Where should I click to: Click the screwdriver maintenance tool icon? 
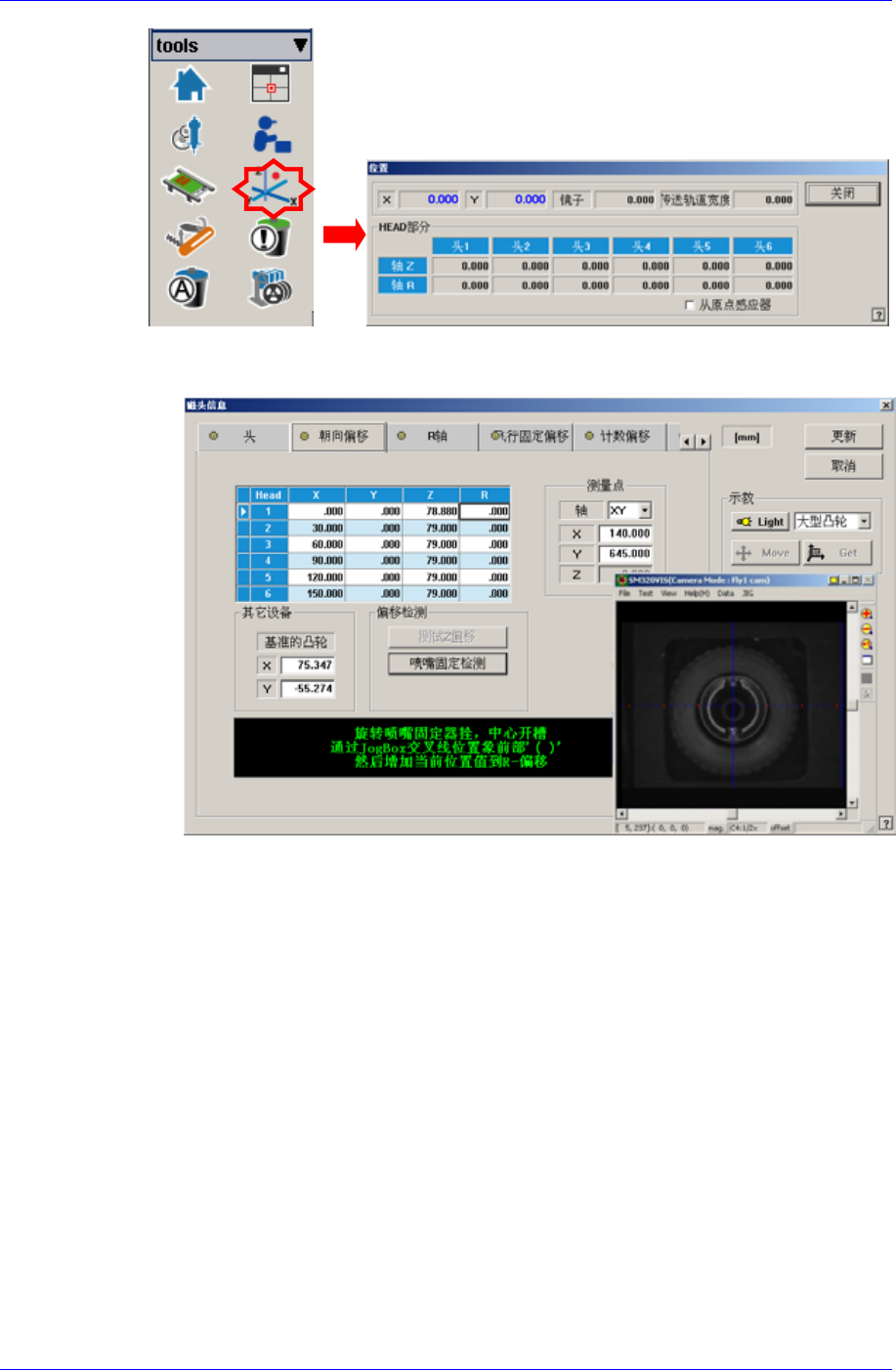(189, 235)
